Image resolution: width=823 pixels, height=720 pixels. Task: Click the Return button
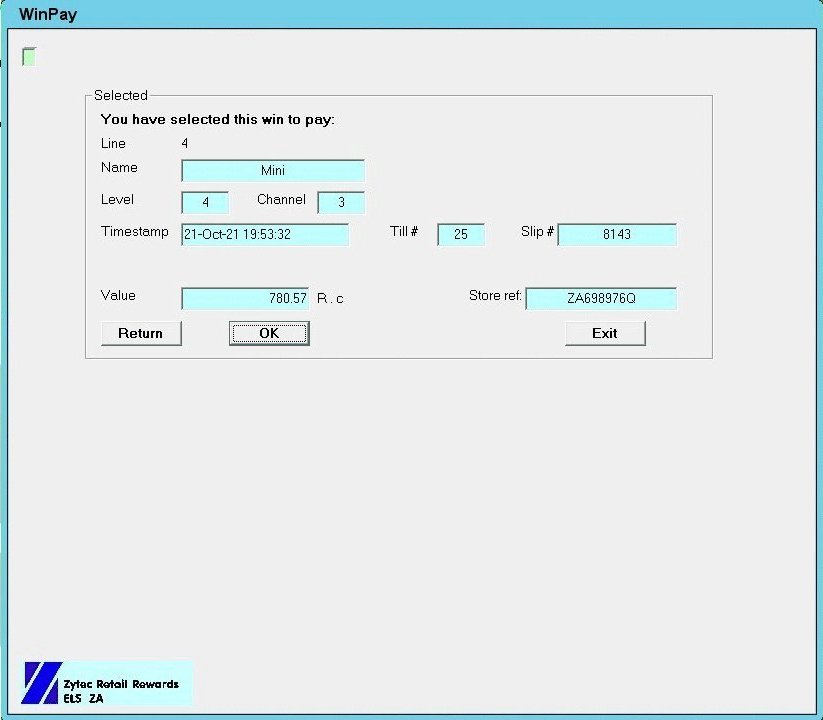(x=141, y=333)
